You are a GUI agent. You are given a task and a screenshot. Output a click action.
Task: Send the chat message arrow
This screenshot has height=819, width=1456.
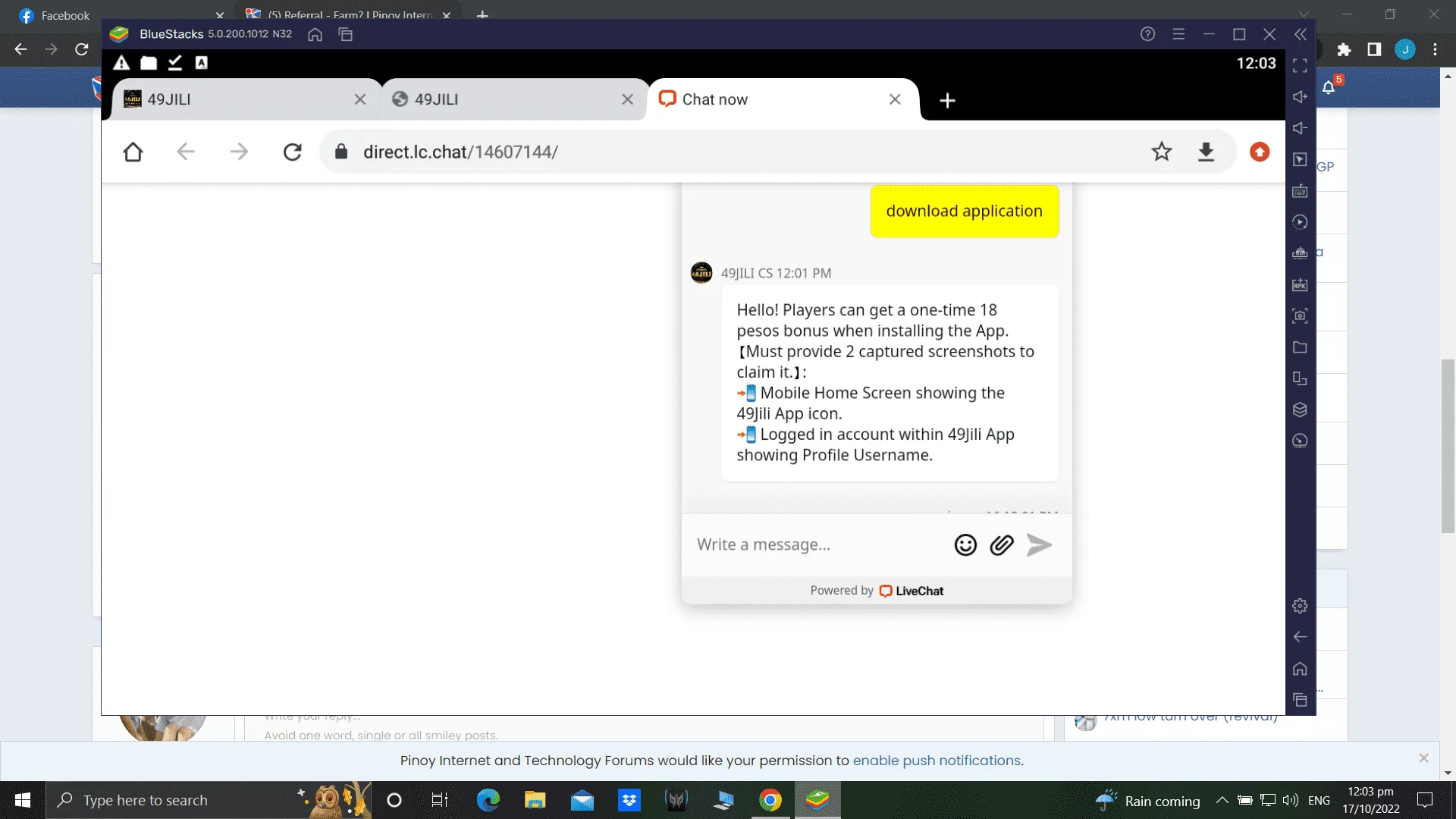(x=1039, y=544)
